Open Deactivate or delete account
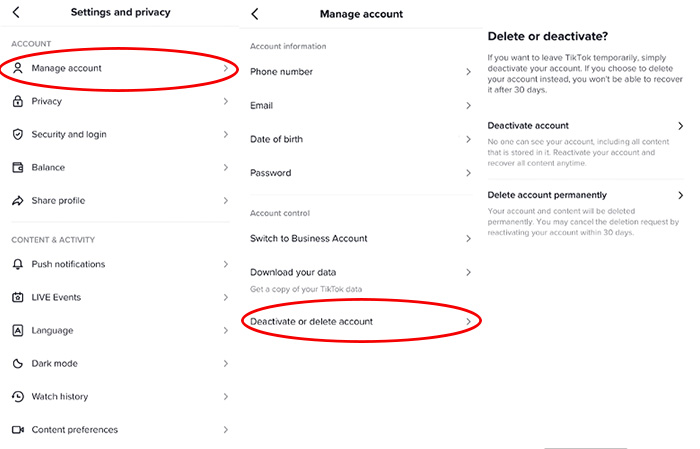The width and height of the screenshot is (700, 449). click(361, 321)
